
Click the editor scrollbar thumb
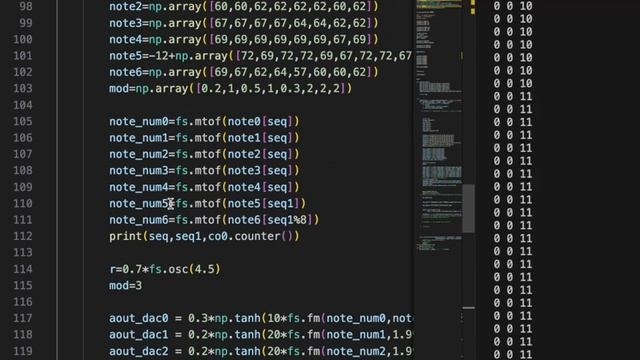pos(469,209)
